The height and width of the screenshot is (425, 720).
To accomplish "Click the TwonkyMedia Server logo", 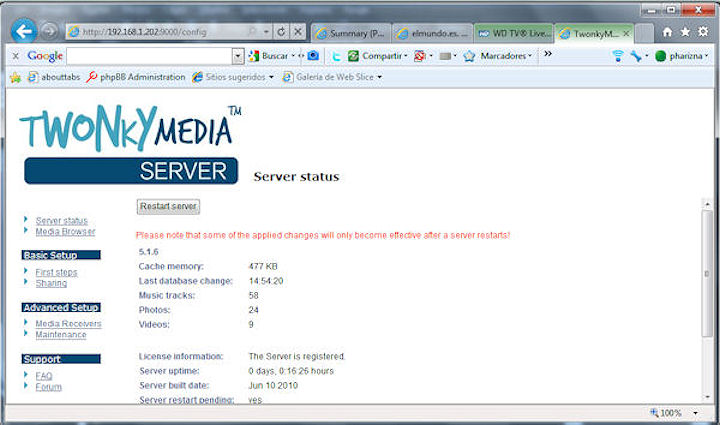I will pyautogui.click(x=129, y=145).
